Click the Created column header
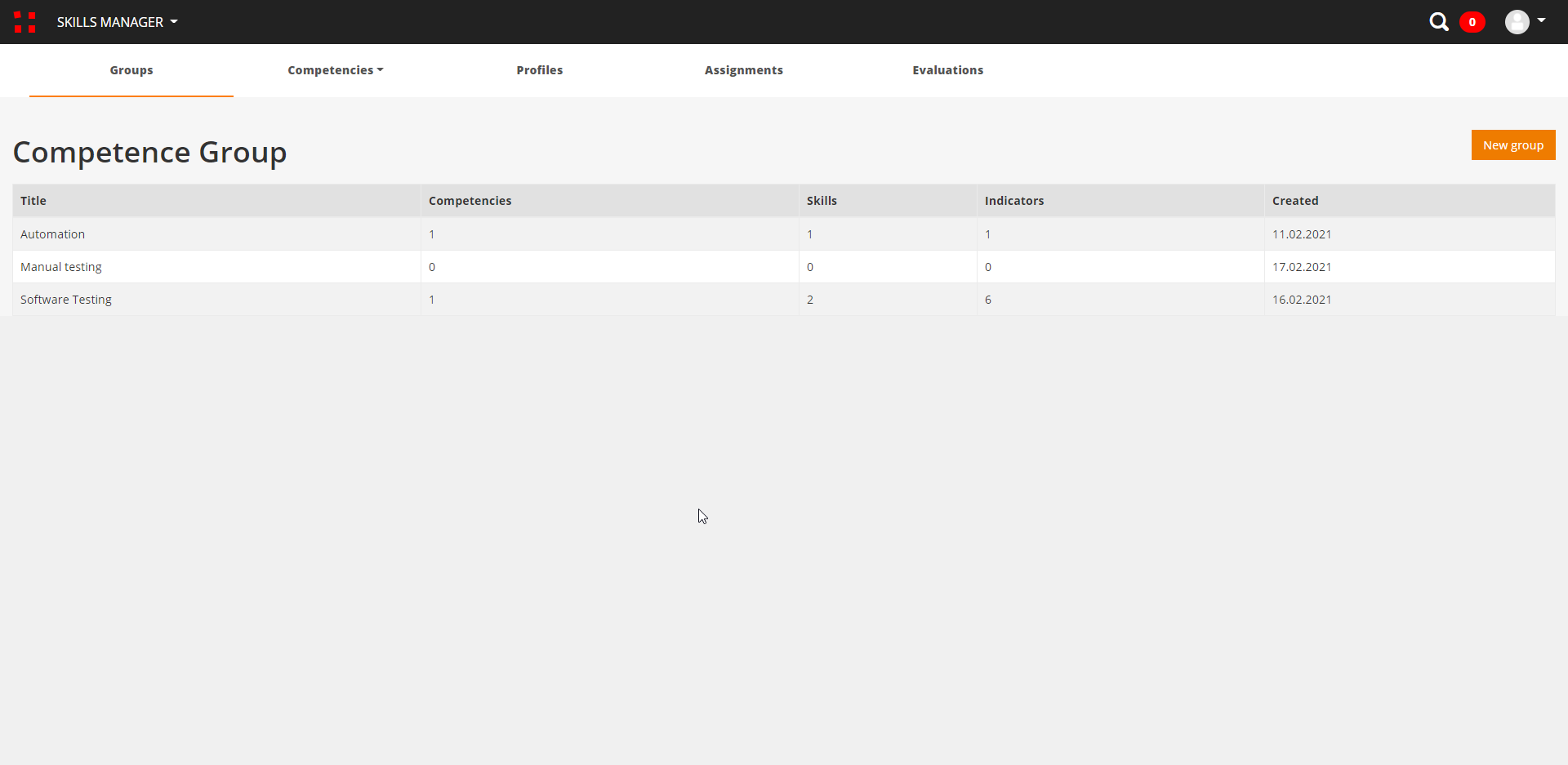The image size is (1568, 765). 1294,201
